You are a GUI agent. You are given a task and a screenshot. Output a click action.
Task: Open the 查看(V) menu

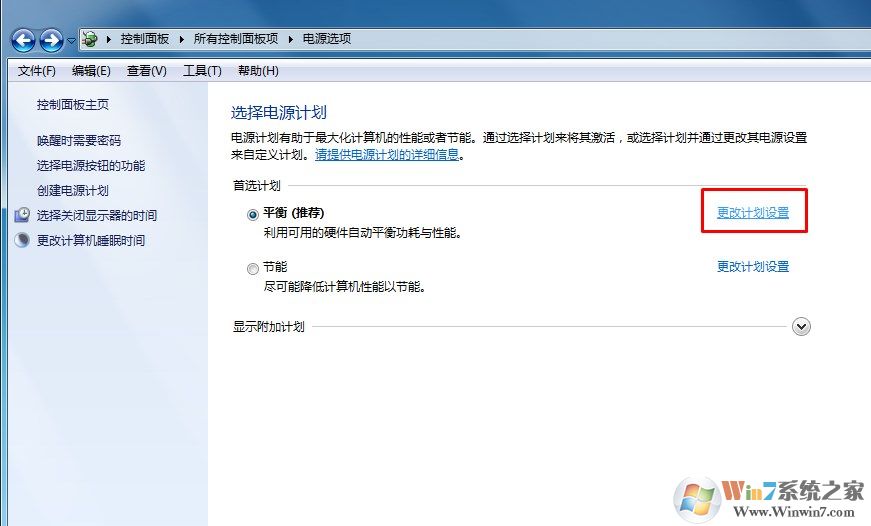coord(147,71)
